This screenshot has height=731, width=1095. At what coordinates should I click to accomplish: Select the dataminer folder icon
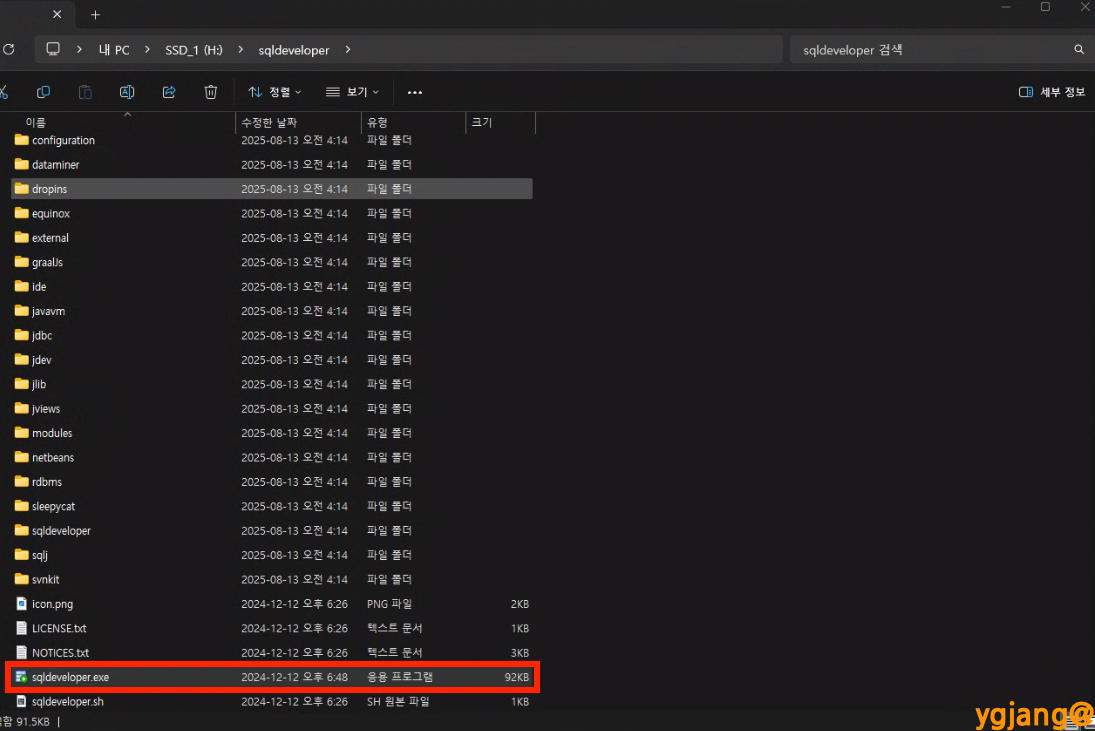pos(22,164)
